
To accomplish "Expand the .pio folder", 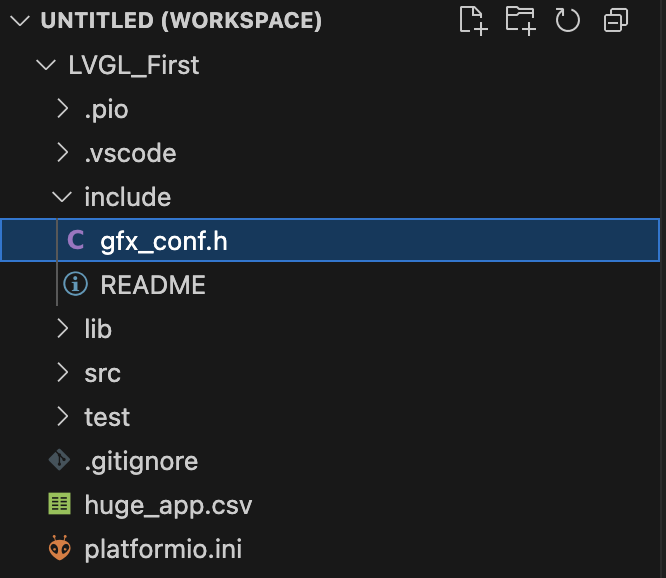I will (x=63, y=109).
